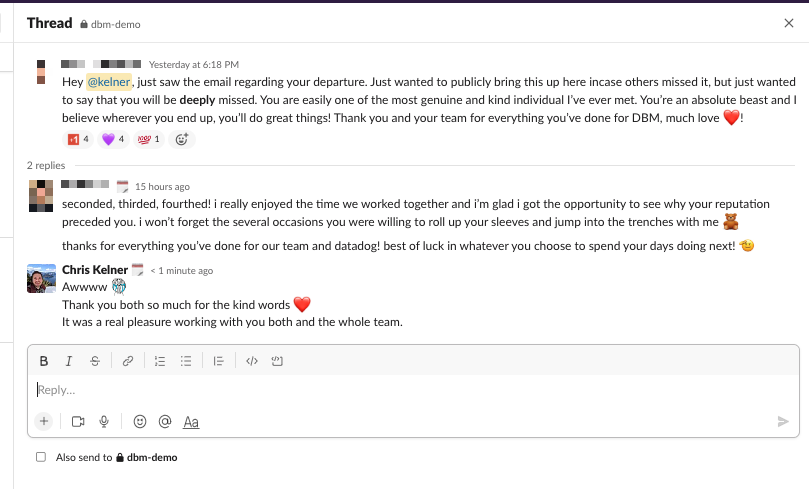Toggle the purple heart reaction
This screenshot has height=489, width=809.
[113, 139]
